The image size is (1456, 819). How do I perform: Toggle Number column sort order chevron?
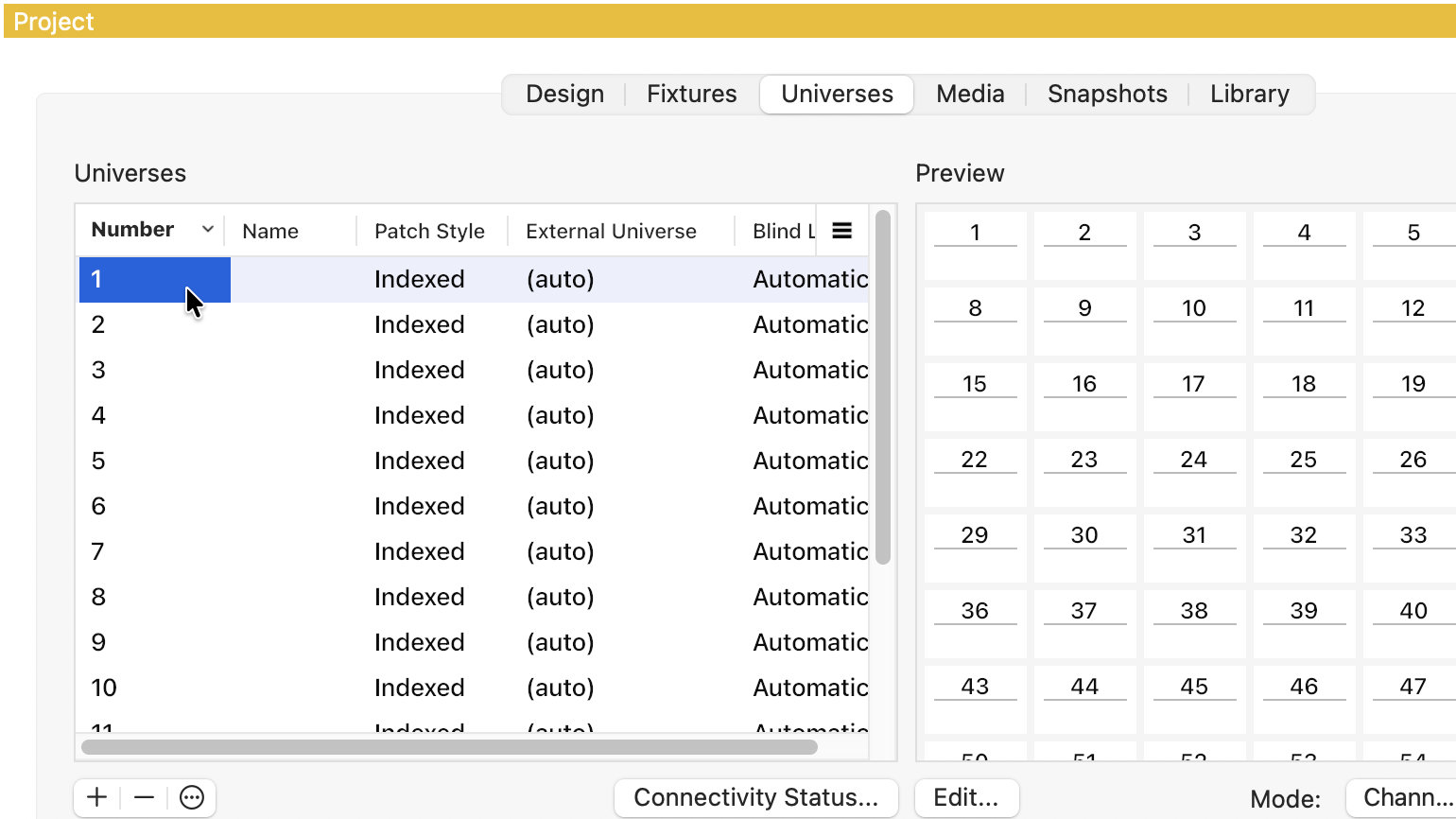coord(207,230)
